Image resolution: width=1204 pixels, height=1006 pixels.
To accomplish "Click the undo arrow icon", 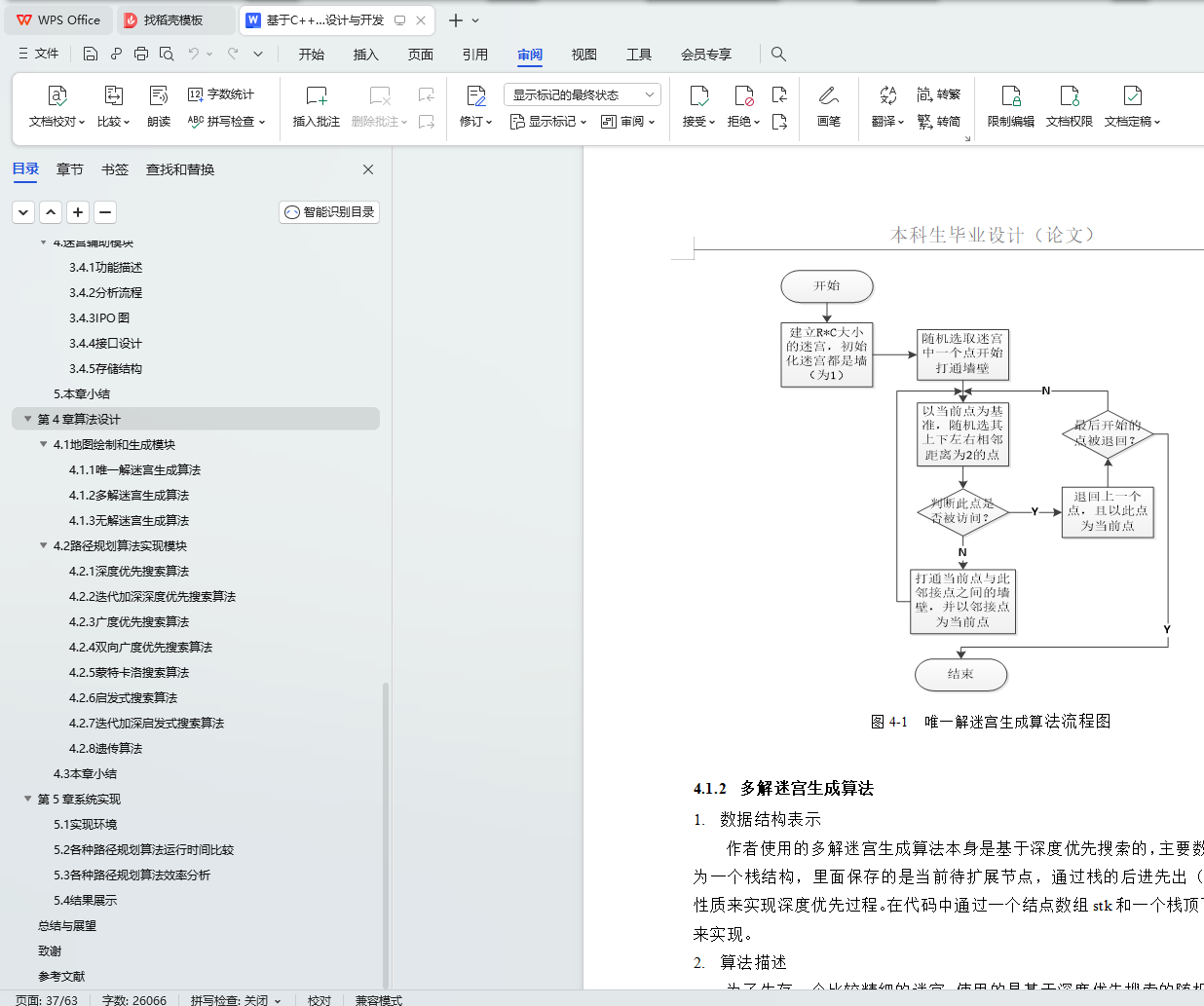I will click(194, 54).
